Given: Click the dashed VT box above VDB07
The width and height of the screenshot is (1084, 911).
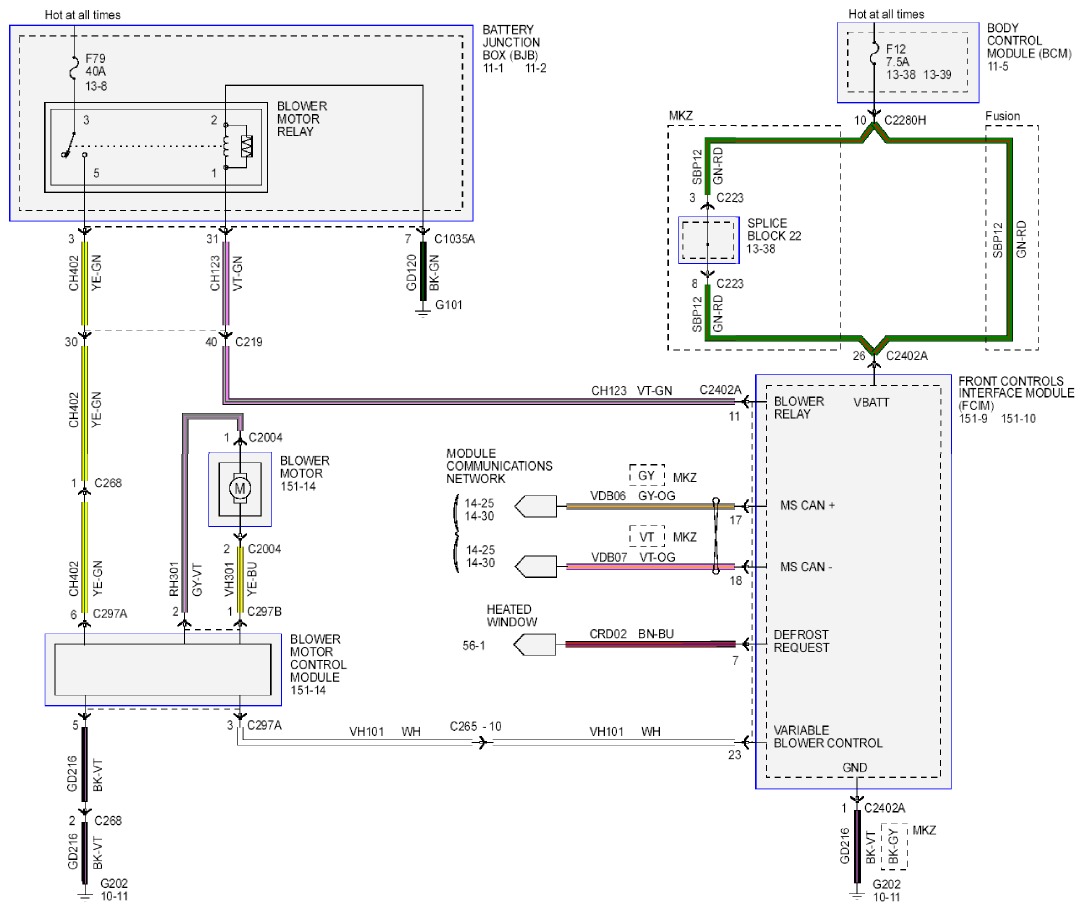Looking at the screenshot, I should point(646,536).
